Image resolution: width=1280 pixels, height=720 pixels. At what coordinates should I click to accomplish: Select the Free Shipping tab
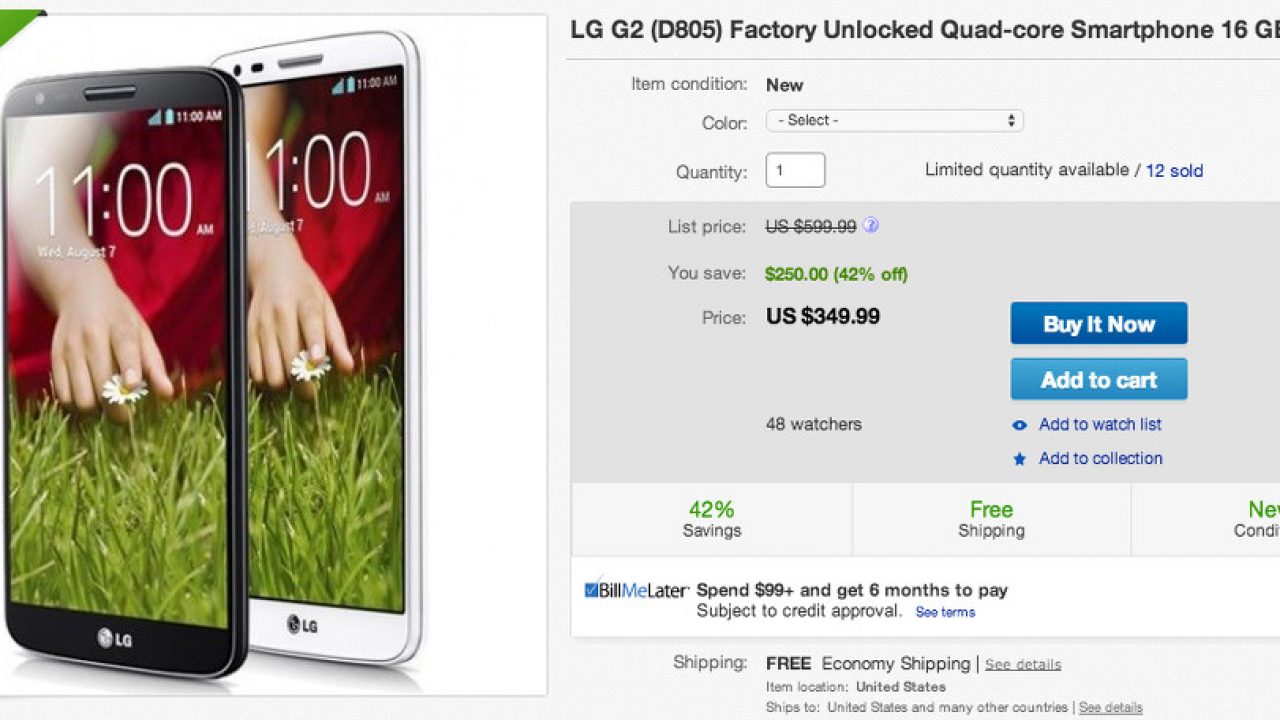tap(991, 519)
